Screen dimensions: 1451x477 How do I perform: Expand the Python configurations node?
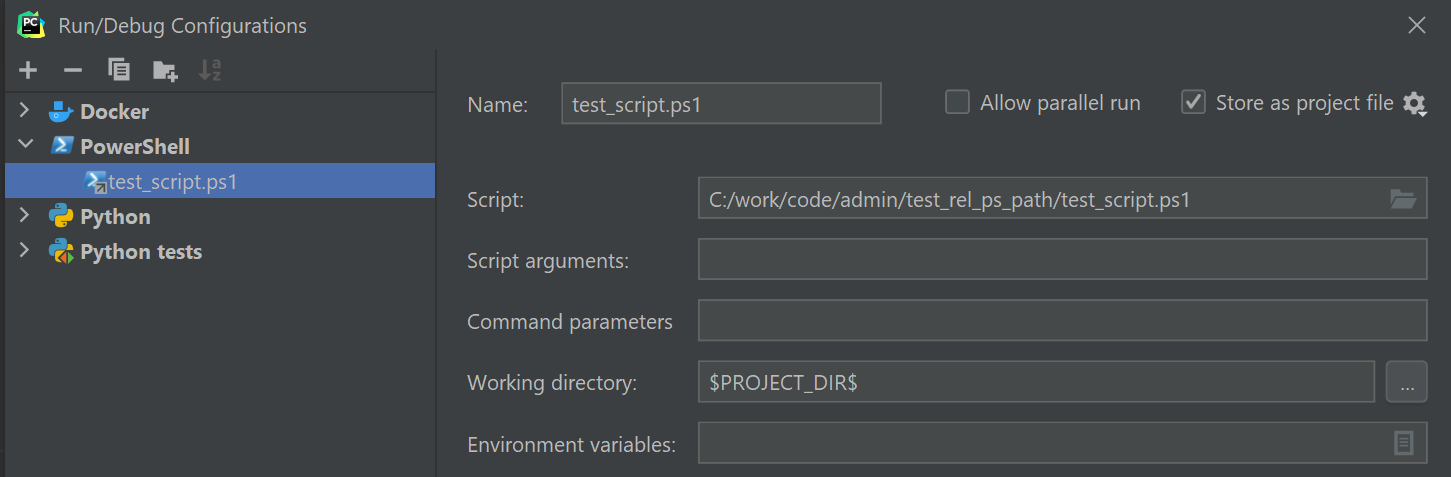click(25, 216)
